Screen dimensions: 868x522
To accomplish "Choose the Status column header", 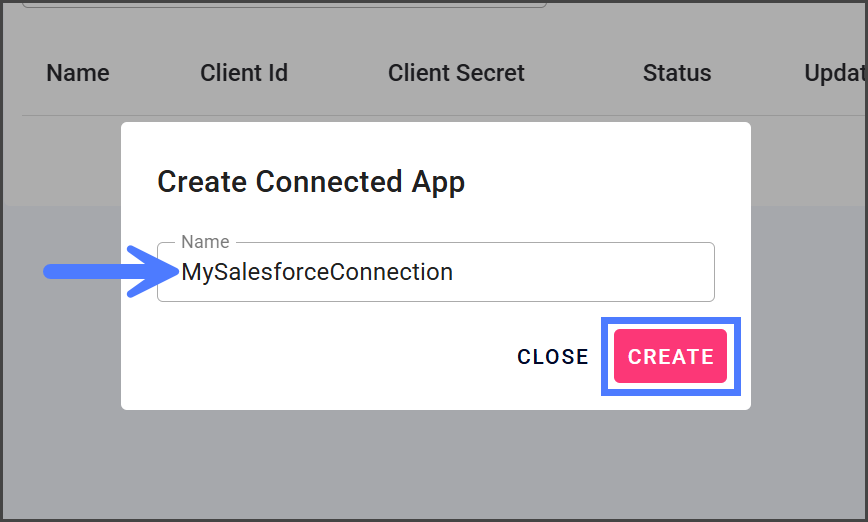I will (677, 73).
